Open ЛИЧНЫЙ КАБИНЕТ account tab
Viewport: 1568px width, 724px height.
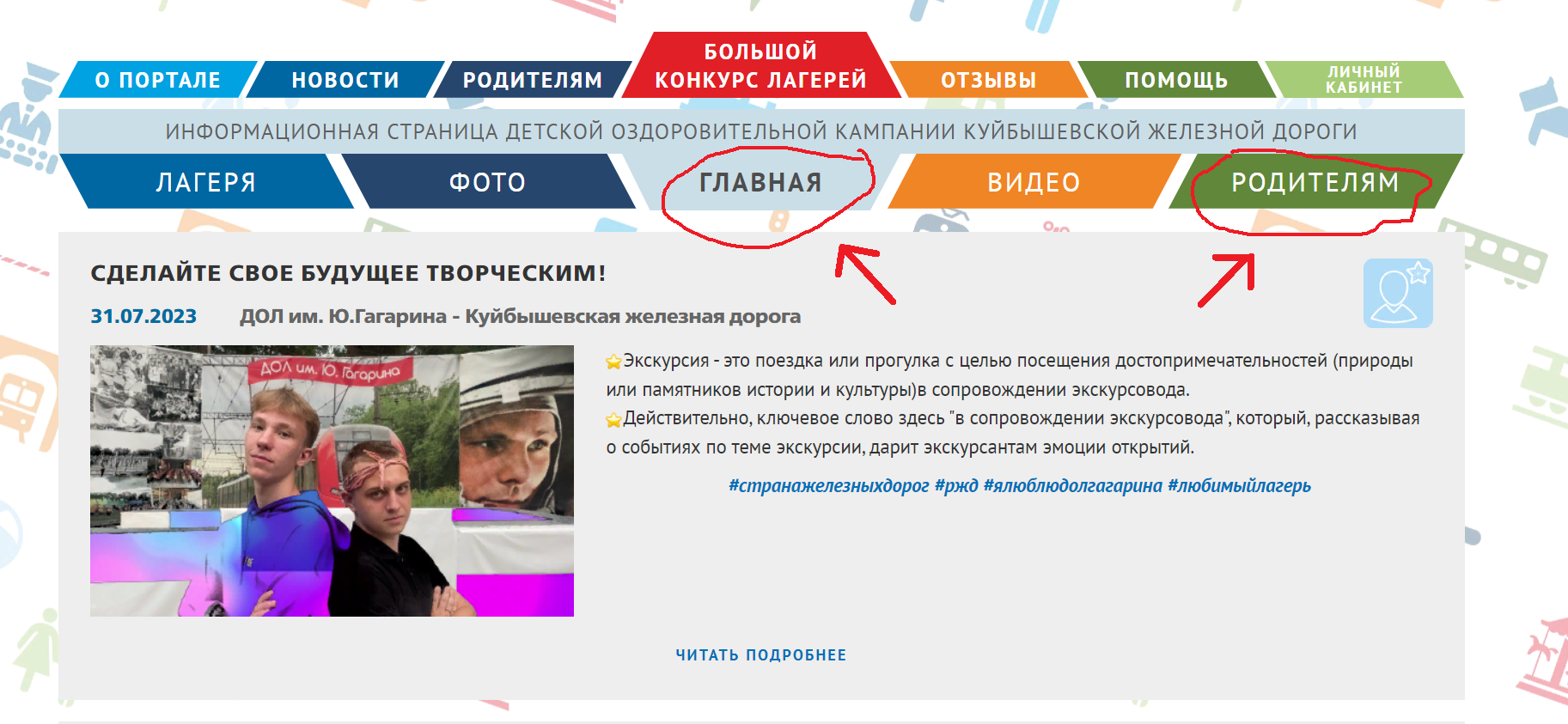pos(1364,79)
